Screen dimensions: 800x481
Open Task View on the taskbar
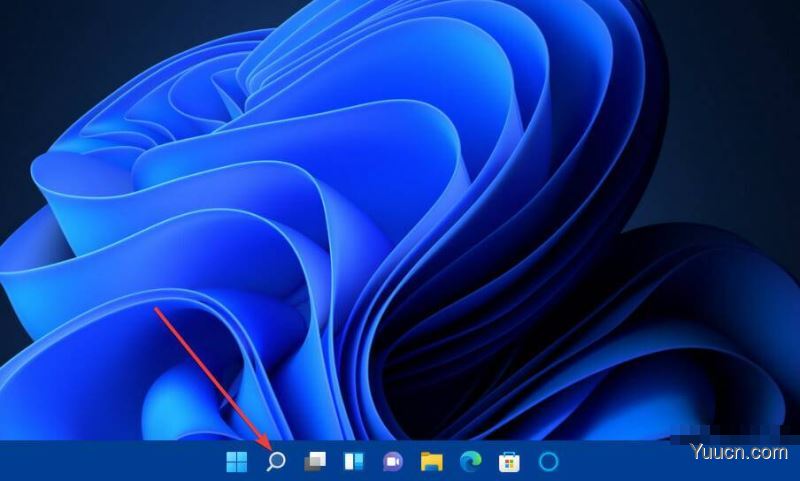tap(315, 462)
